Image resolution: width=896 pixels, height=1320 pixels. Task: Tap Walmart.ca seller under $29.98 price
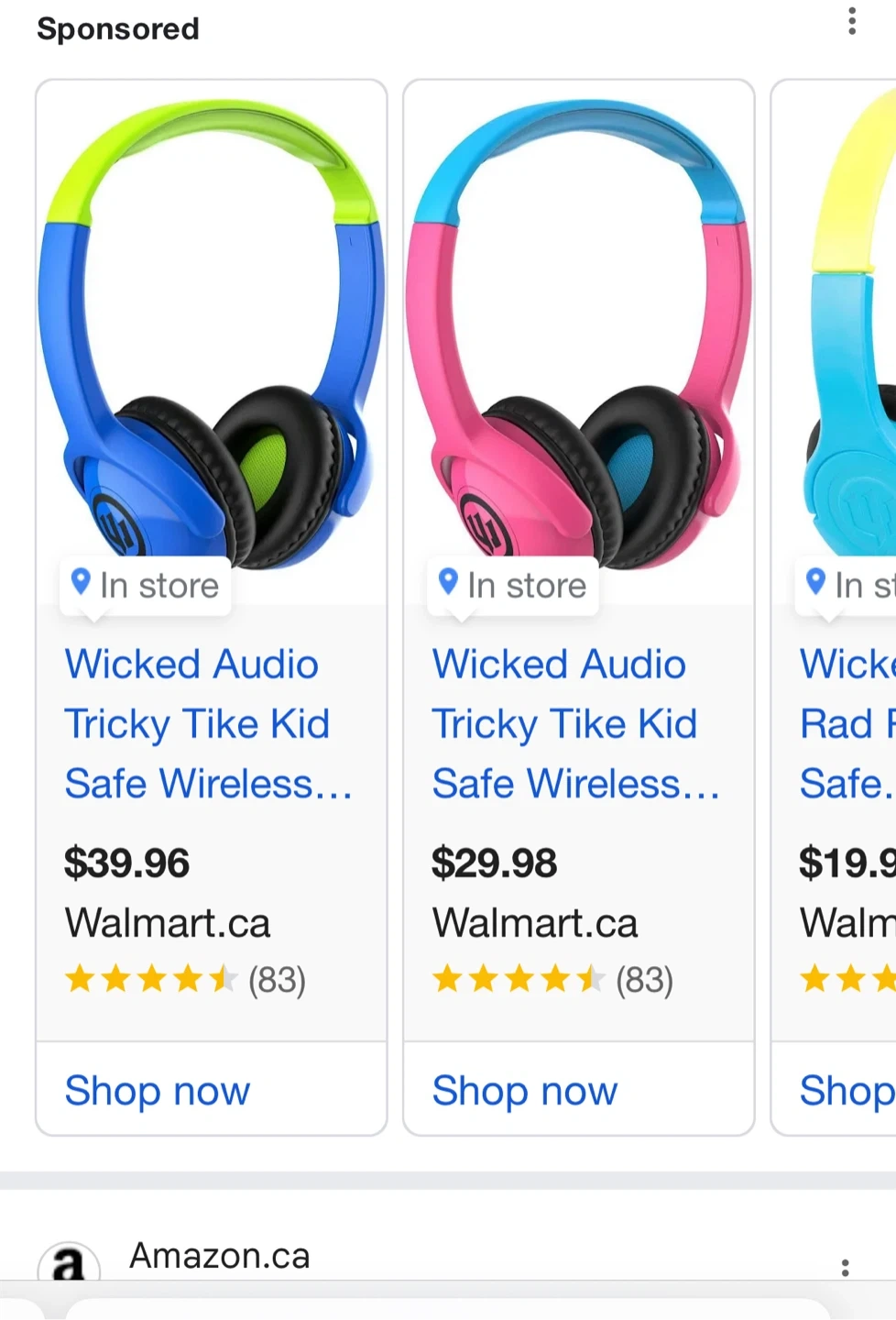535,923
